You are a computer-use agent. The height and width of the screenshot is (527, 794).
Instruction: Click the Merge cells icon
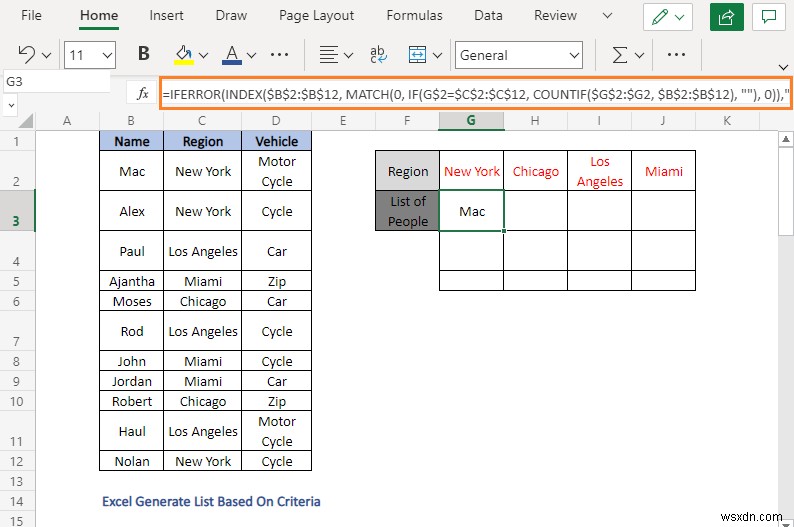[x=417, y=55]
